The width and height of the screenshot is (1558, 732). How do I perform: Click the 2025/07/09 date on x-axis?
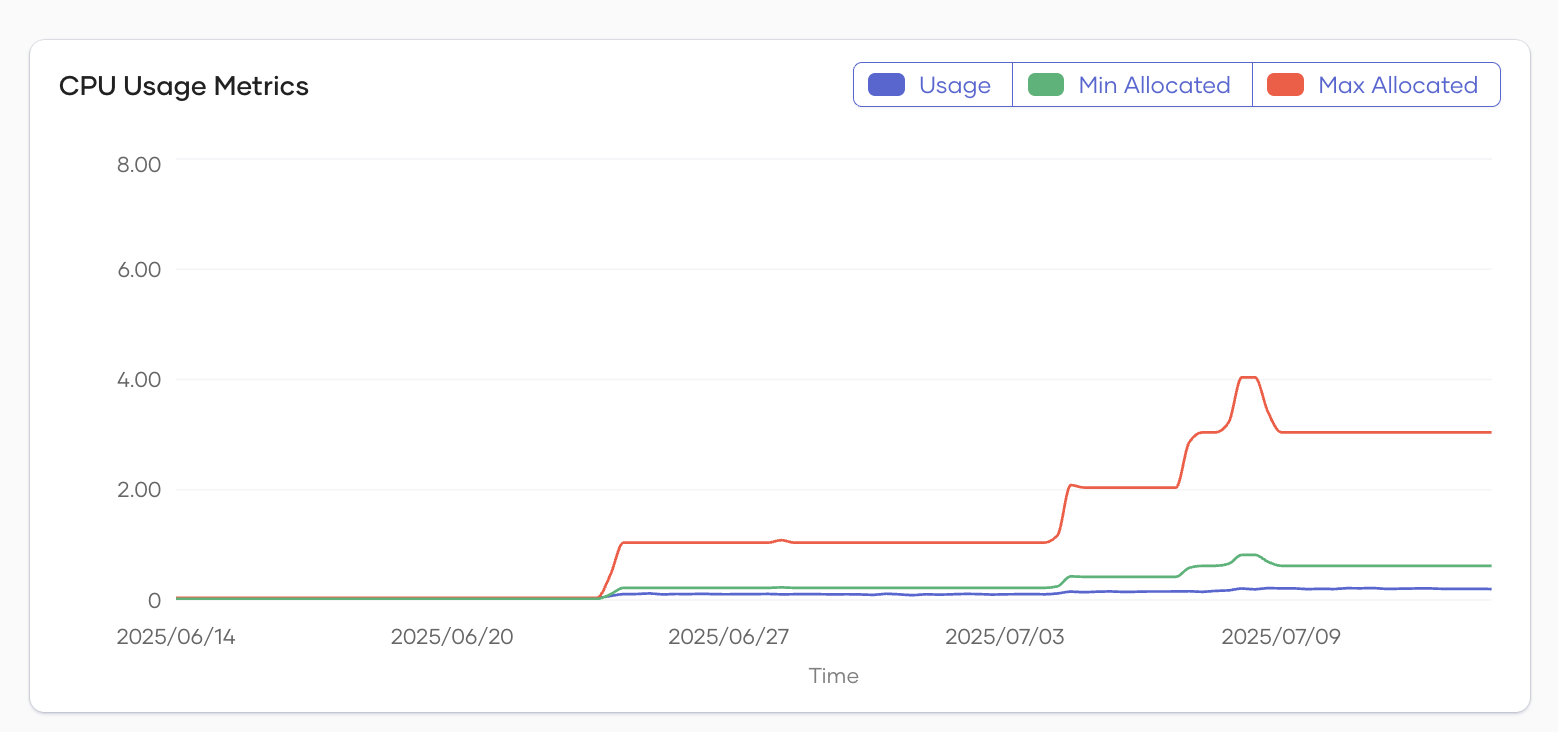pyautogui.click(x=1283, y=637)
